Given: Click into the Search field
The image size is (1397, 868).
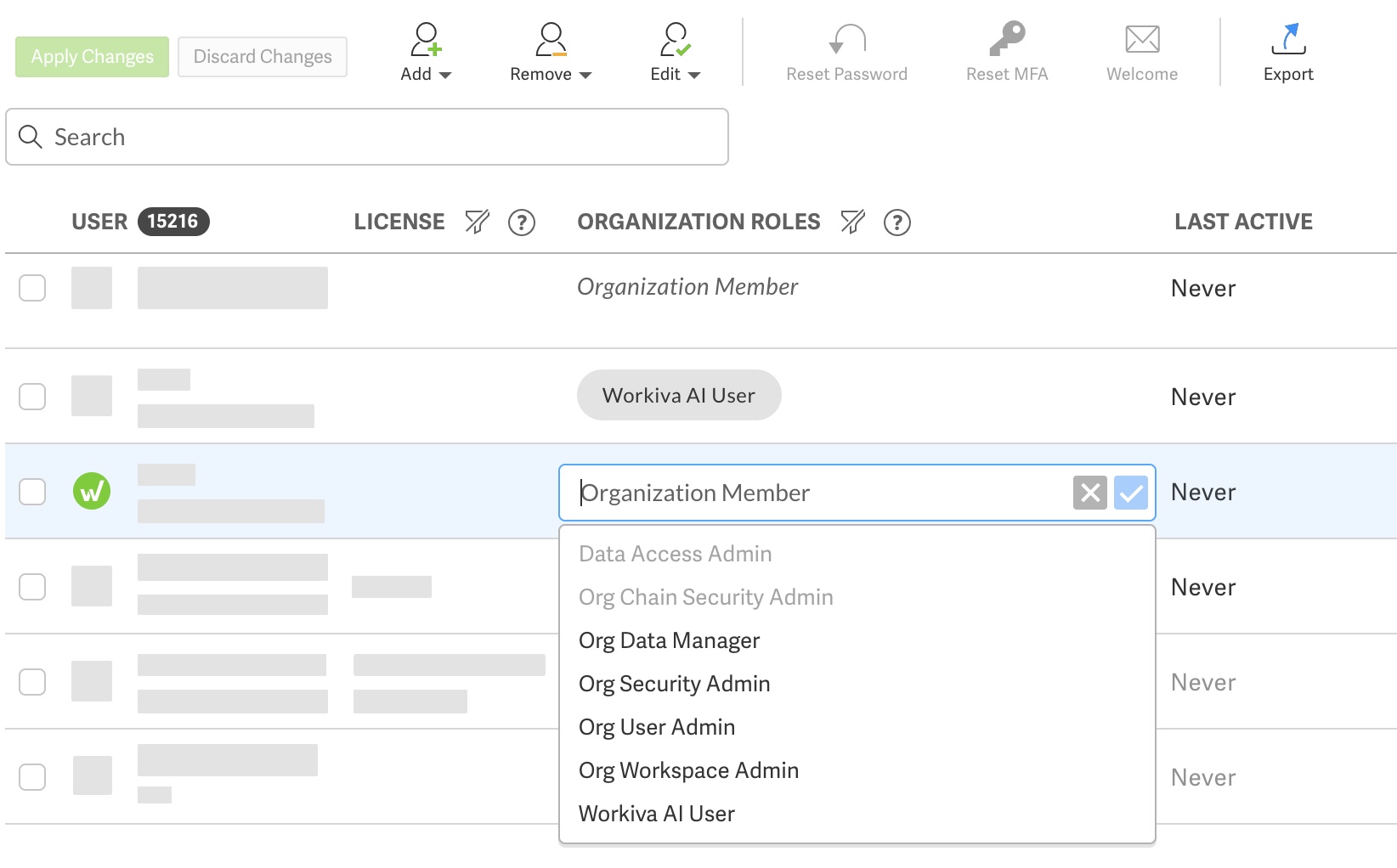Looking at the screenshot, I should [x=367, y=137].
